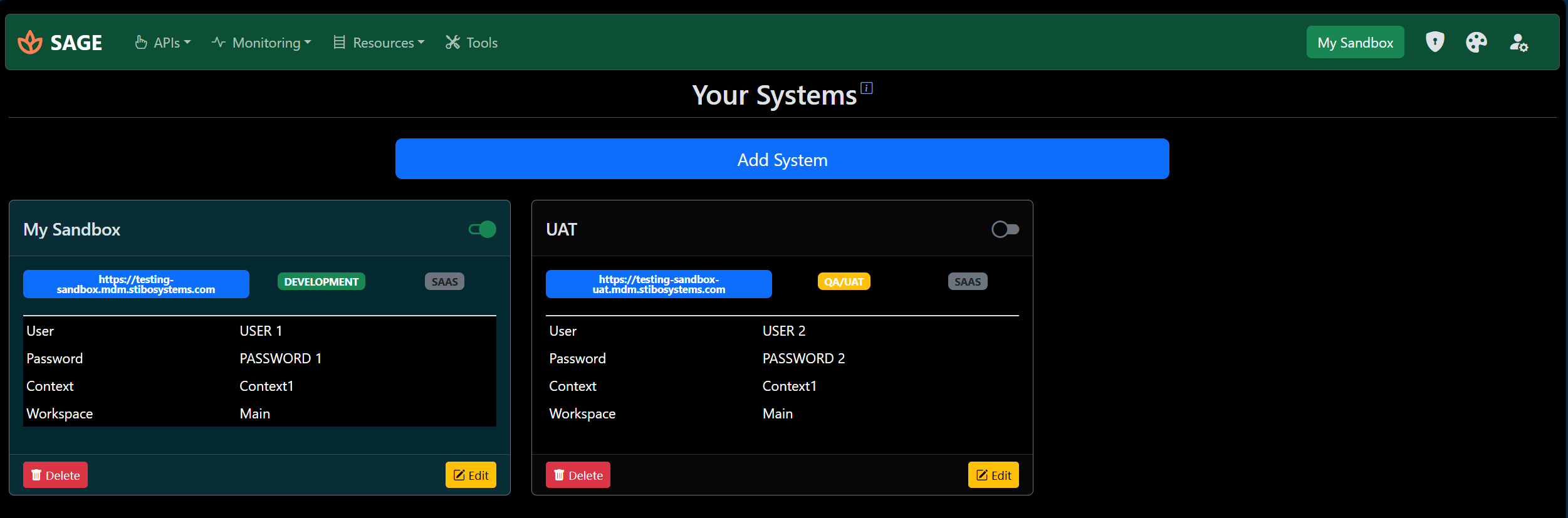Edit the My Sandbox system

point(471,475)
